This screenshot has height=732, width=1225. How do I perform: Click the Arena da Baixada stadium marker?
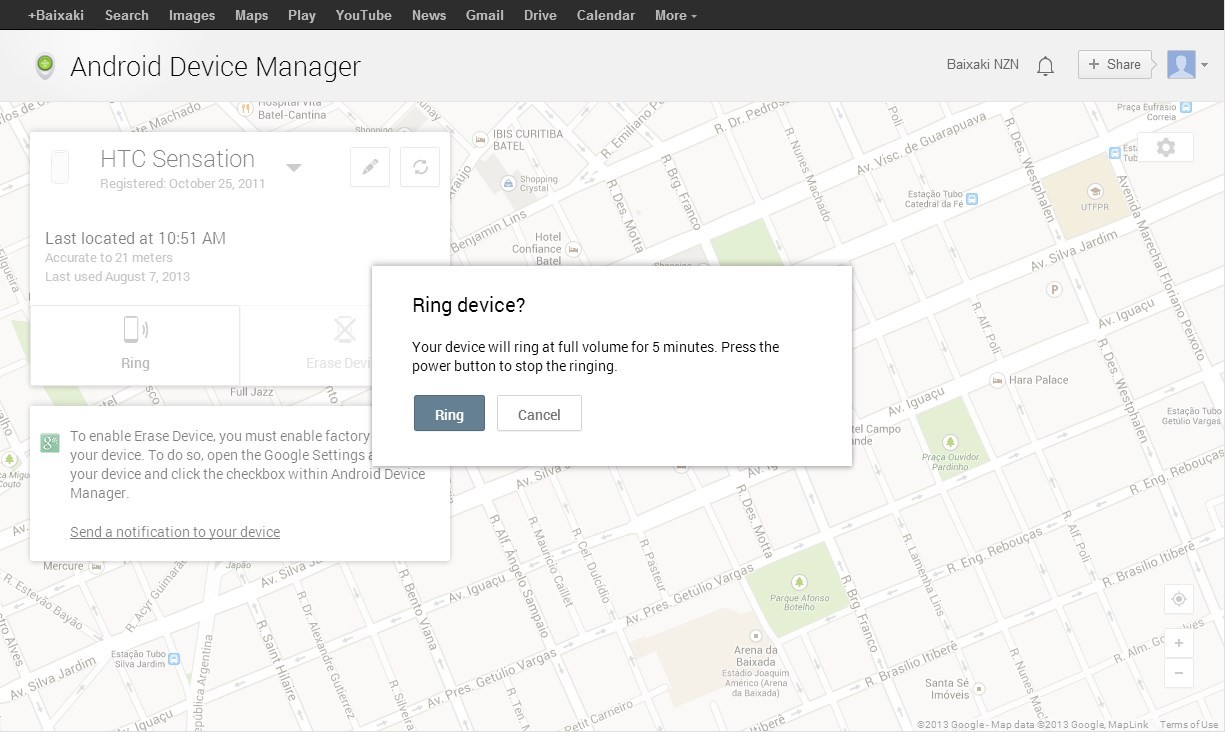click(x=755, y=636)
